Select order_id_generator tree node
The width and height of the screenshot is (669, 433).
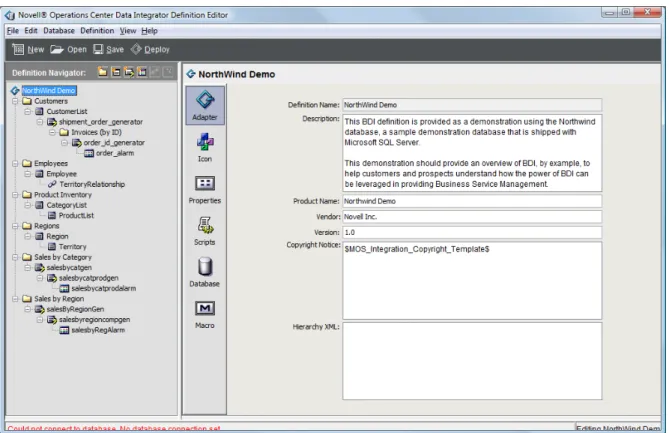click(114, 143)
